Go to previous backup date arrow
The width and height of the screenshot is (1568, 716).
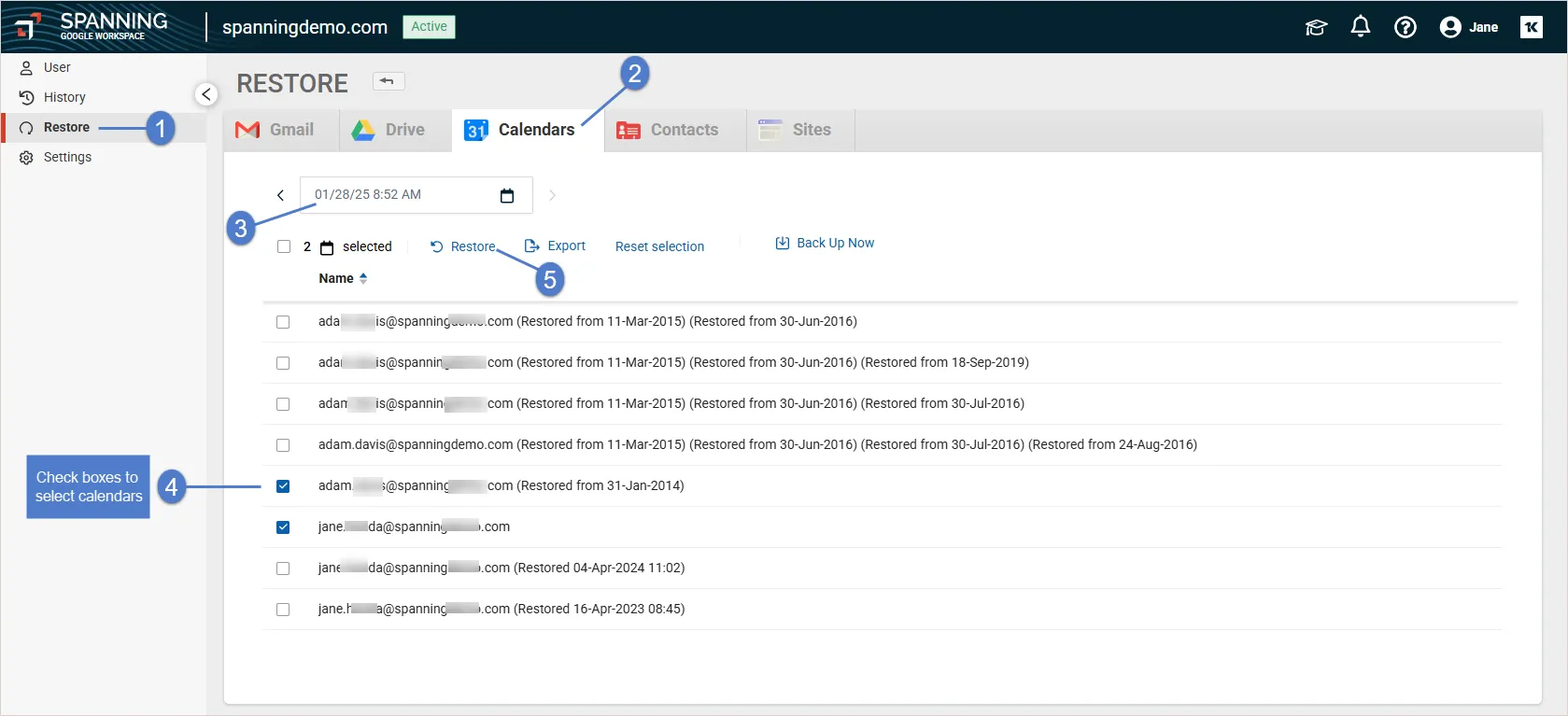pos(280,195)
